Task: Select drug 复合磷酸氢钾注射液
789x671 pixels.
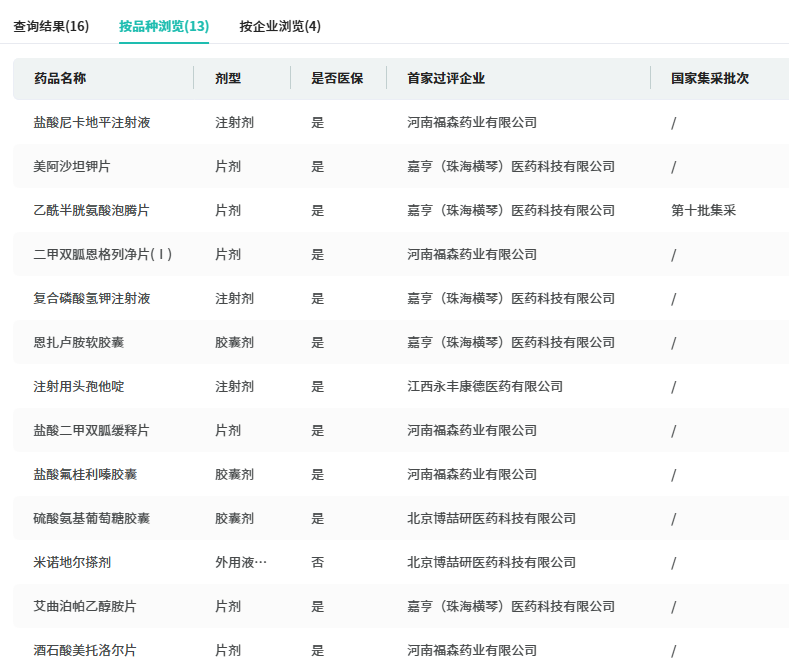Action: (x=92, y=299)
